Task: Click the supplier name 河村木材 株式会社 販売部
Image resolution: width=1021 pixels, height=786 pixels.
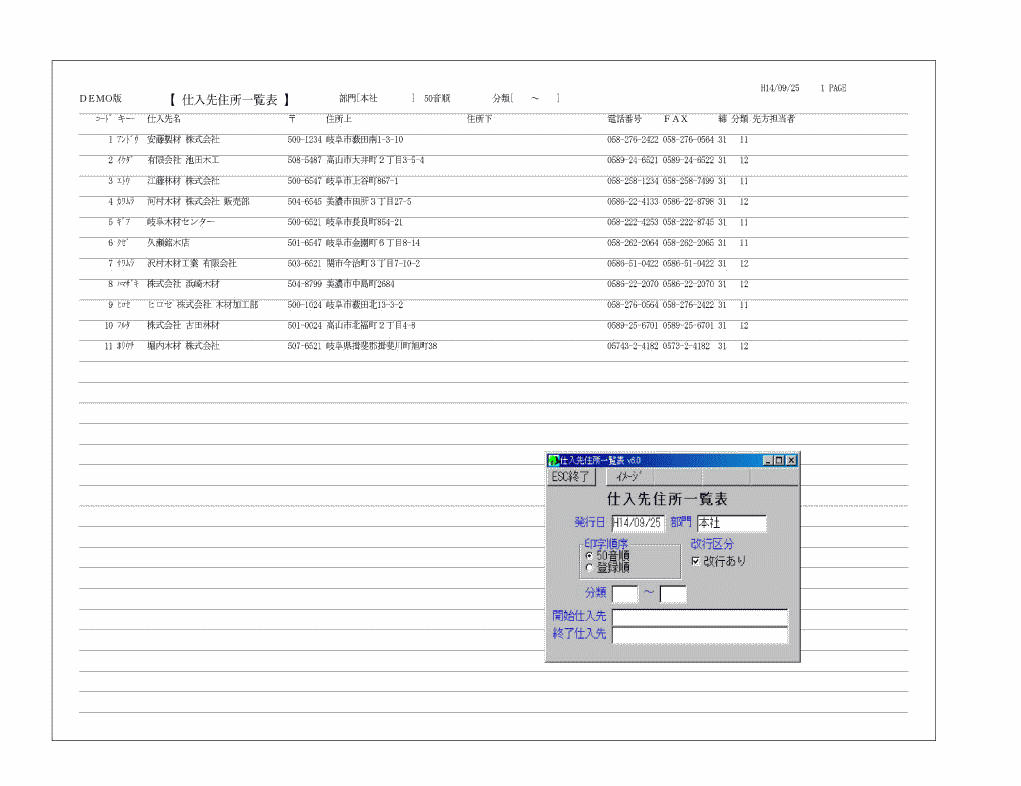Action: [x=199, y=201]
